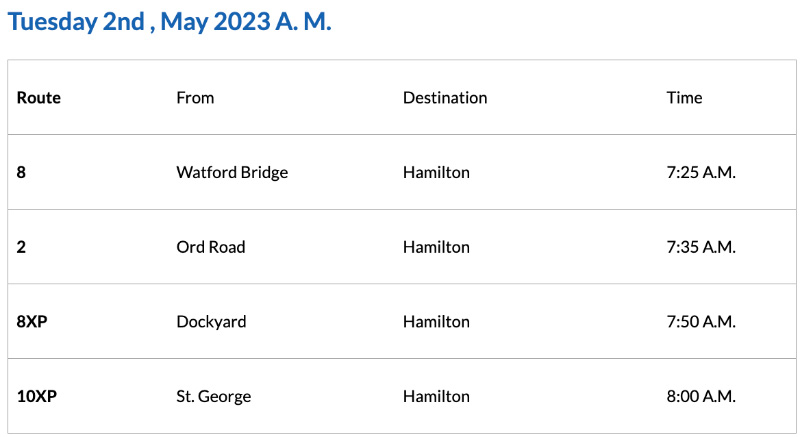Click Hamilton destination in the Dockyard row
This screenshot has width=800, height=437.
436,322
